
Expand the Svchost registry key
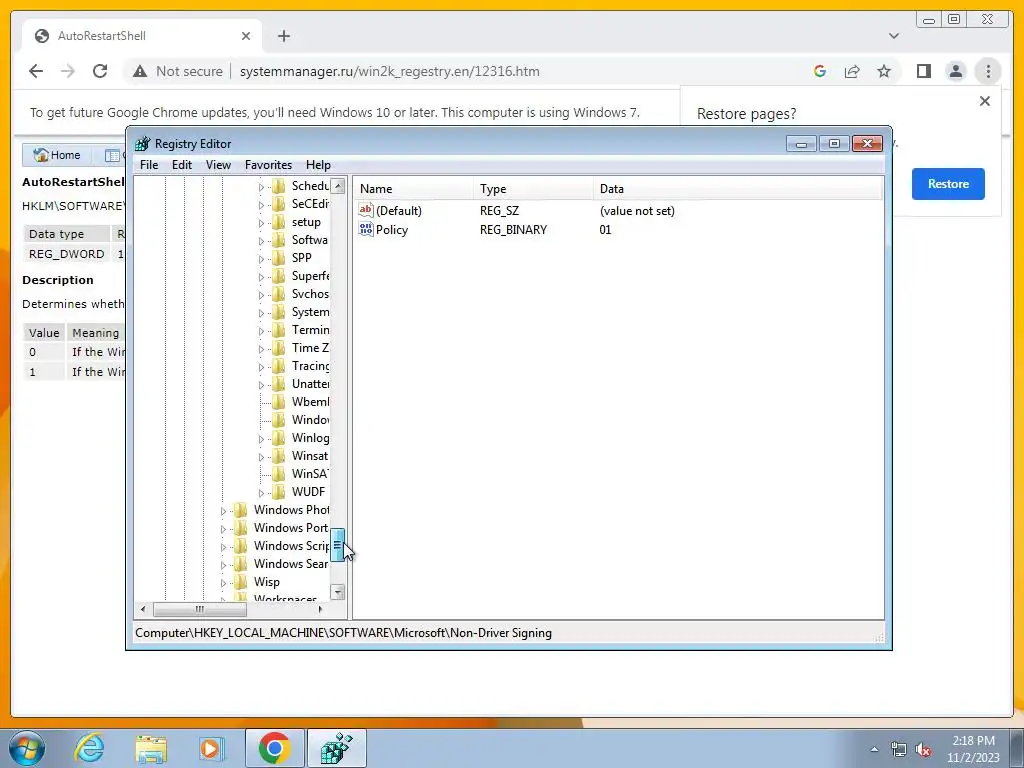(x=261, y=295)
